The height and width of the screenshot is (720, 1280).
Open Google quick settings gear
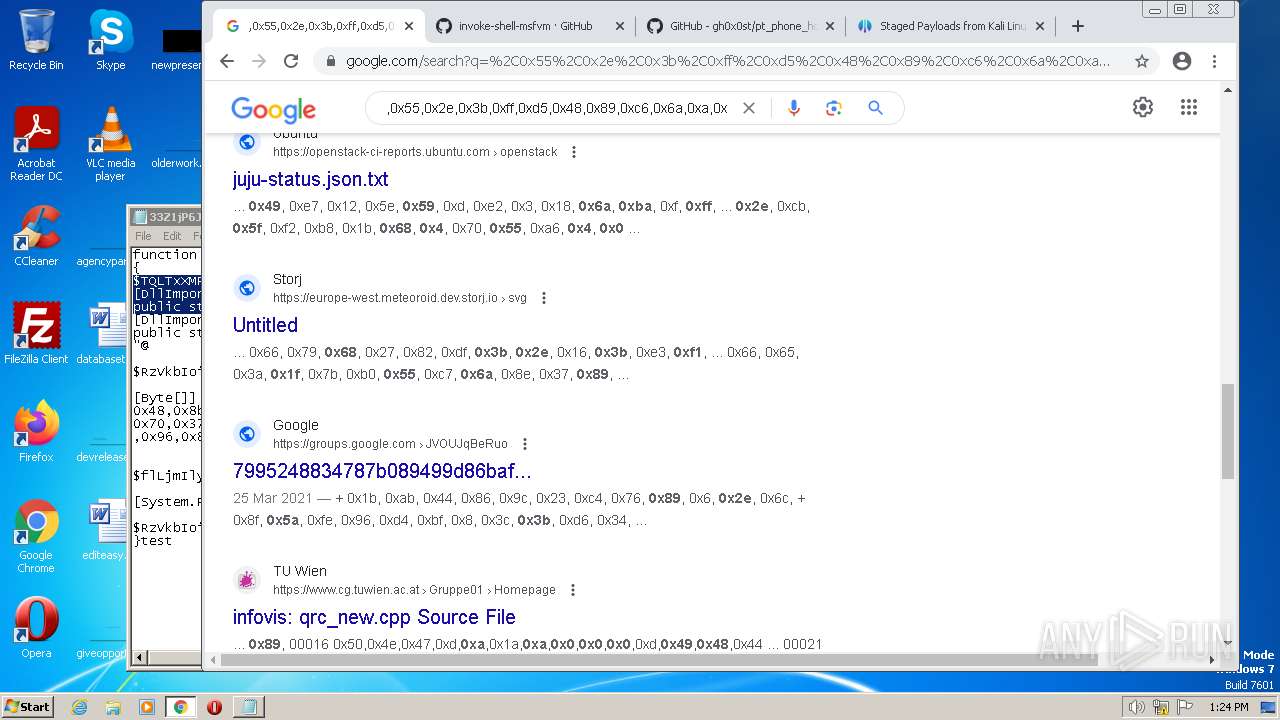pyautogui.click(x=1143, y=107)
